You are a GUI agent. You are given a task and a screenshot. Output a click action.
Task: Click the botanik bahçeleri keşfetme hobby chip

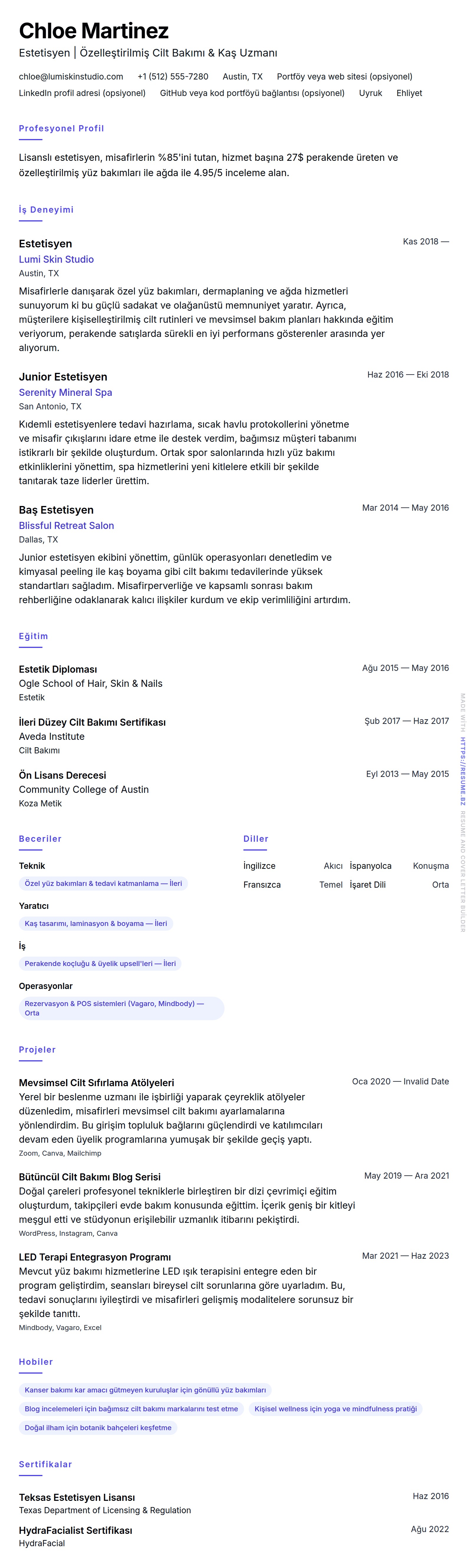pyautogui.click(x=98, y=1428)
